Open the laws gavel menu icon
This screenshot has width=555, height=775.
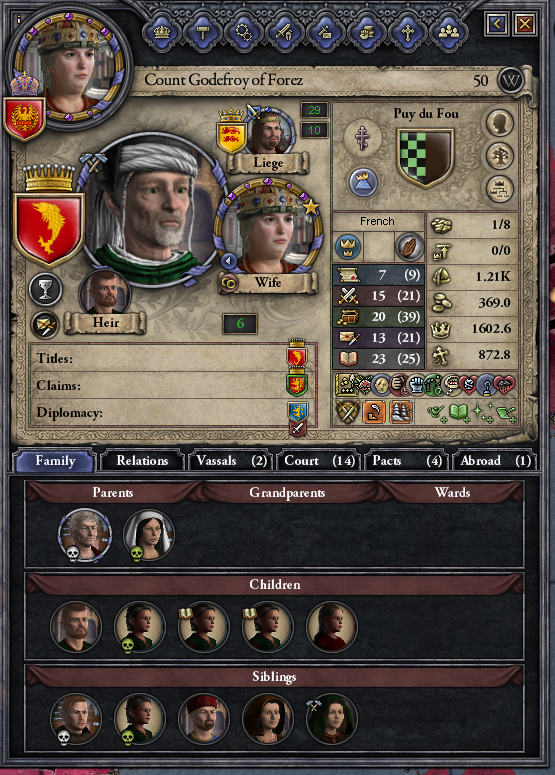point(203,33)
